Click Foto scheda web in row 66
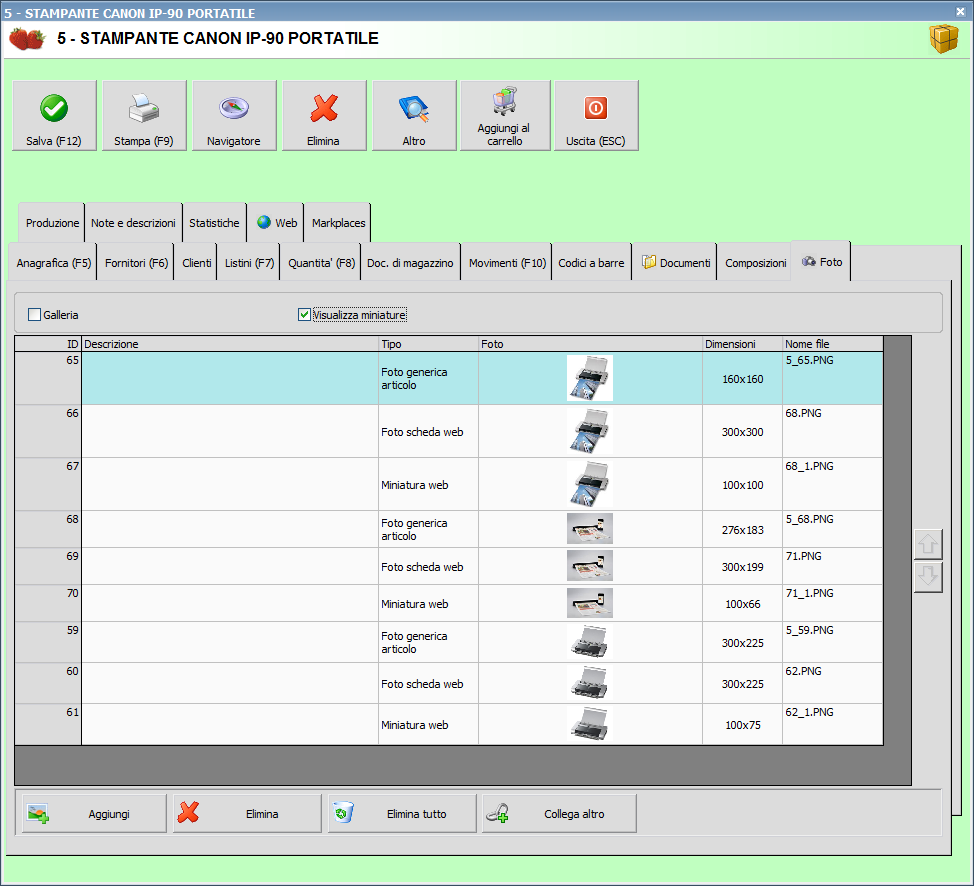This screenshot has width=974, height=886. (428, 432)
